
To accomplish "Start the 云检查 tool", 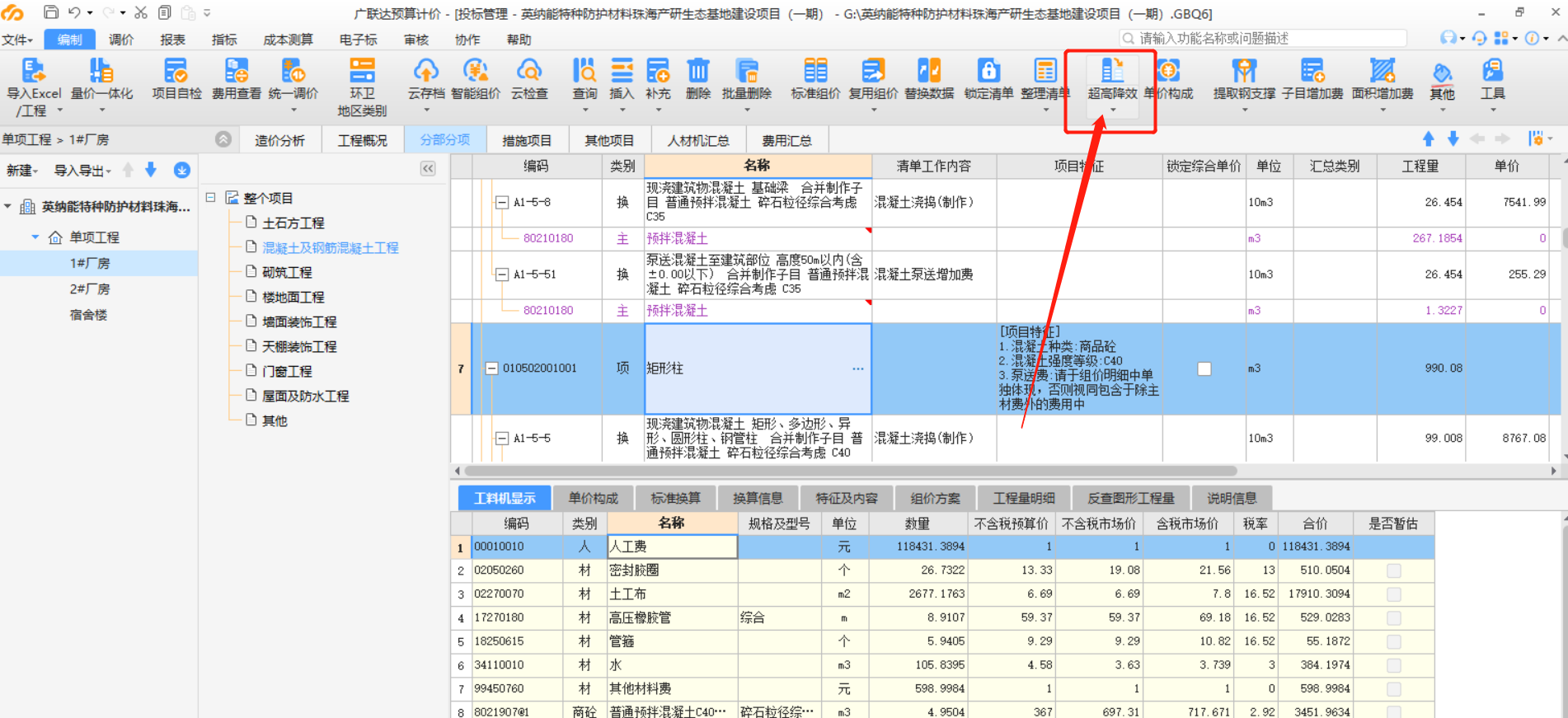I will point(529,80).
